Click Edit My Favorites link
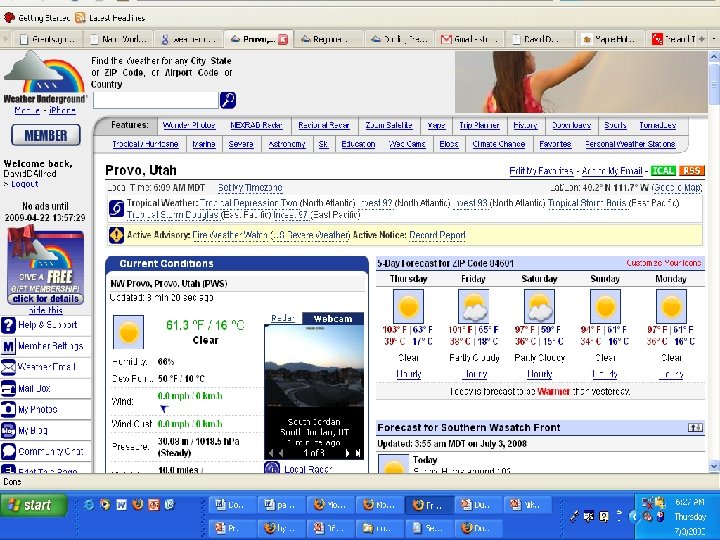 (x=541, y=171)
